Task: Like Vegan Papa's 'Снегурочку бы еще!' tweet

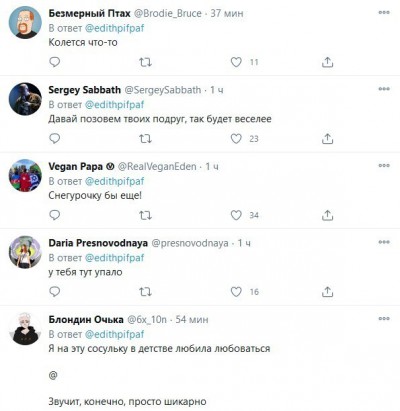Action: tap(236, 215)
